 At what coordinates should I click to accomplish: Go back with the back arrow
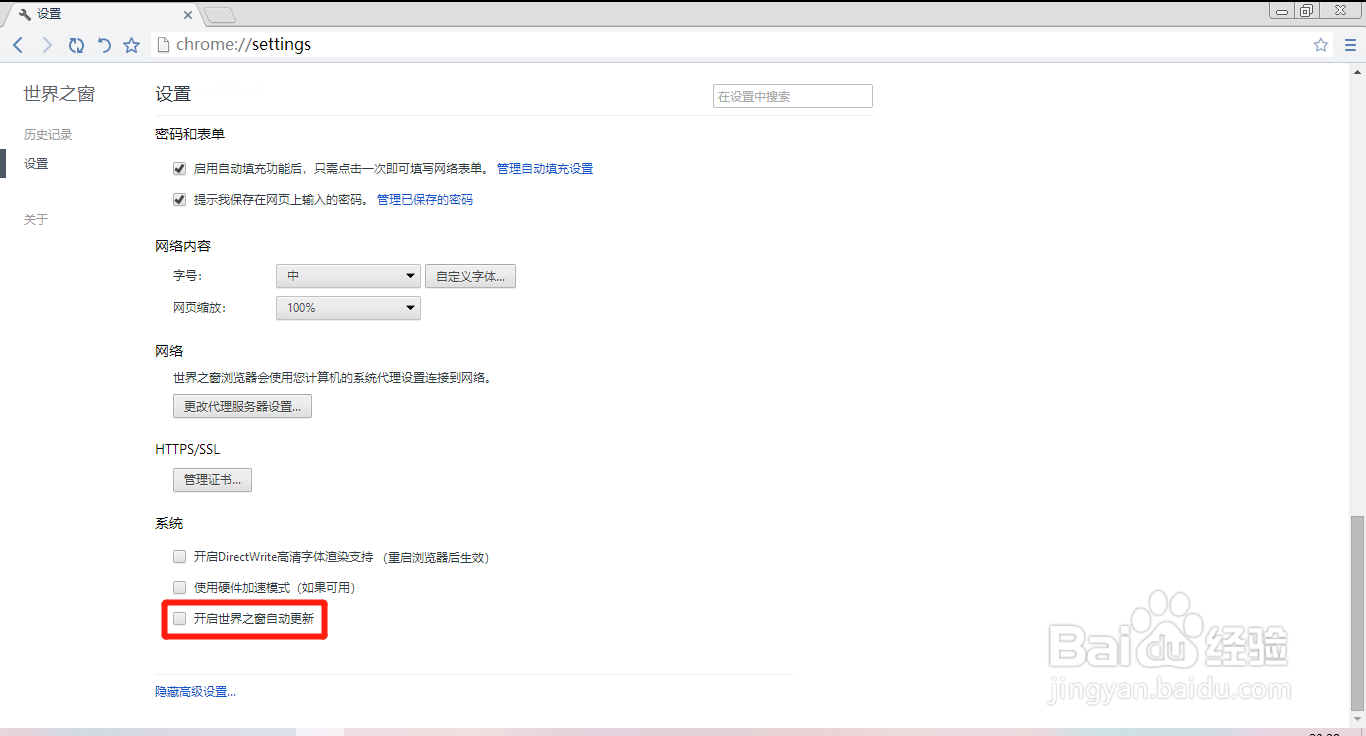pyautogui.click(x=18, y=45)
